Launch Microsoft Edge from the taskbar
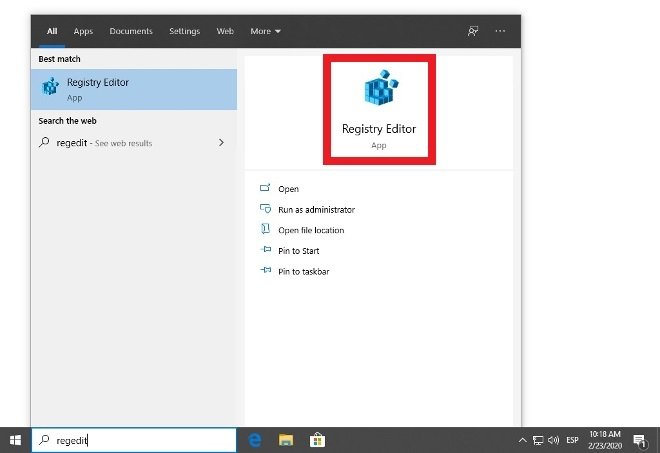Image resolution: width=660 pixels, height=453 pixels. coord(255,440)
